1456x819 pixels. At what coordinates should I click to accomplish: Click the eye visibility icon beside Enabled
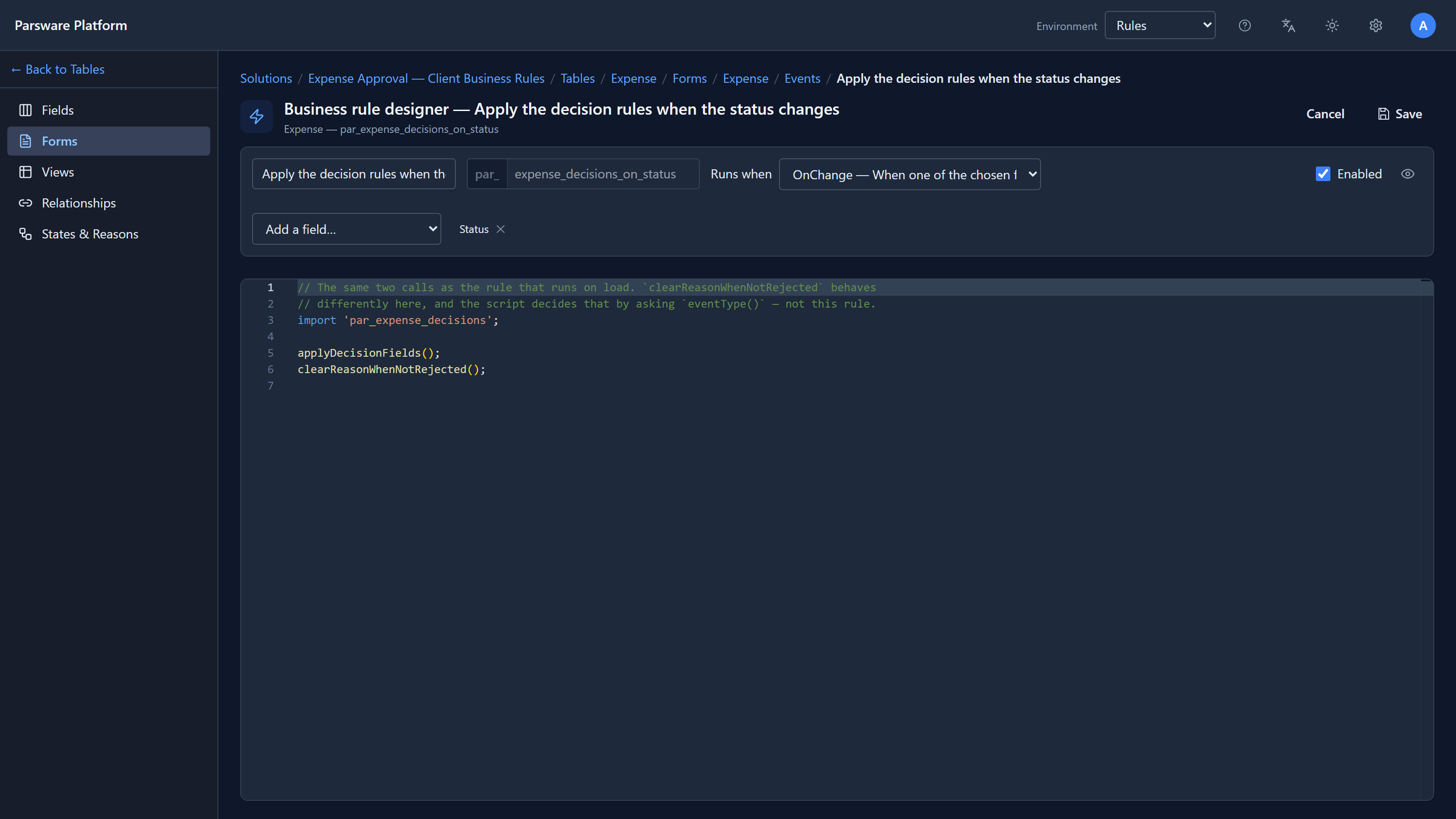[1407, 174]
